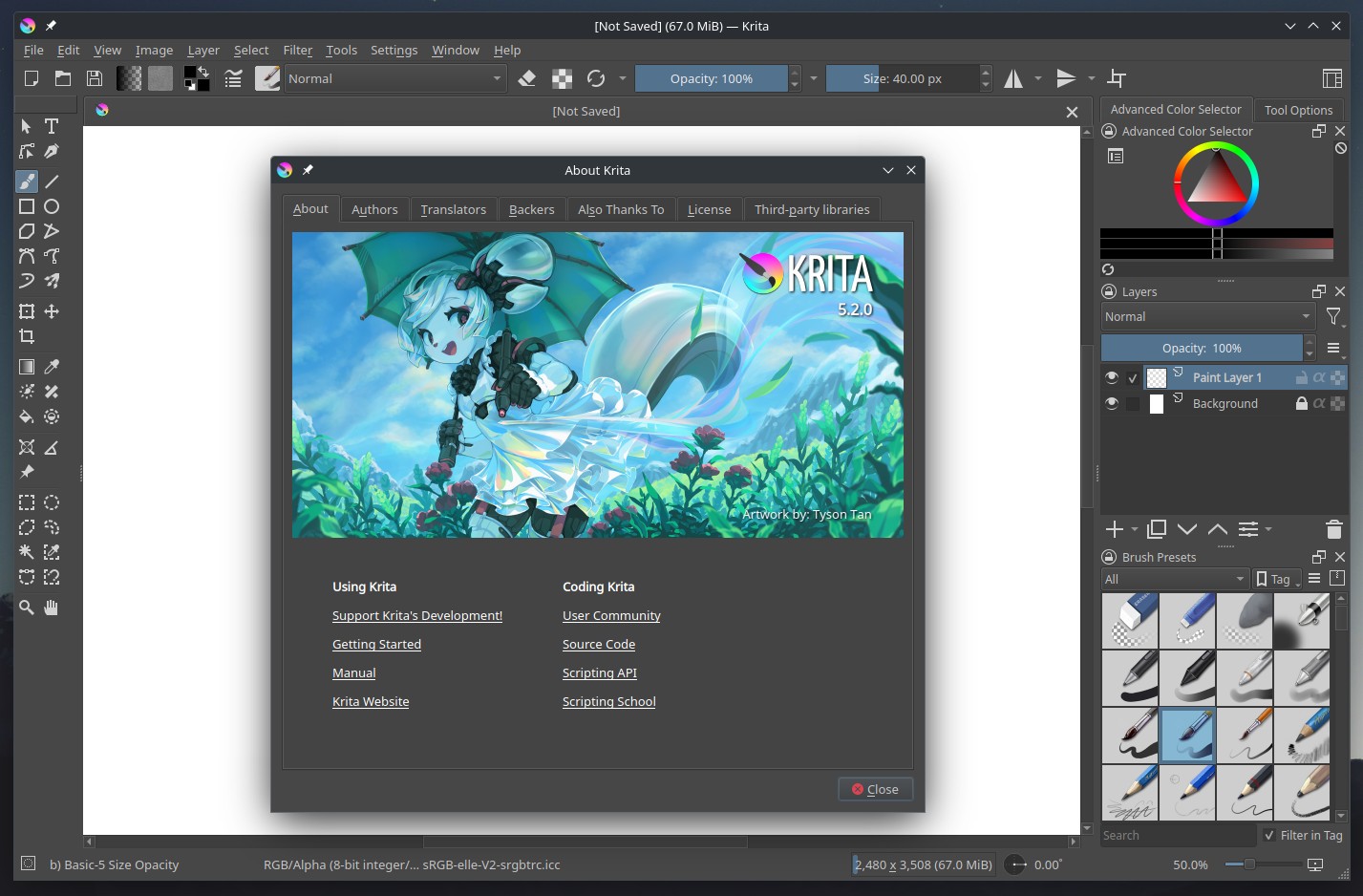This screenshot has height=896, width=1363.
Task: Select the Line tool
Action: pos(52,181)
